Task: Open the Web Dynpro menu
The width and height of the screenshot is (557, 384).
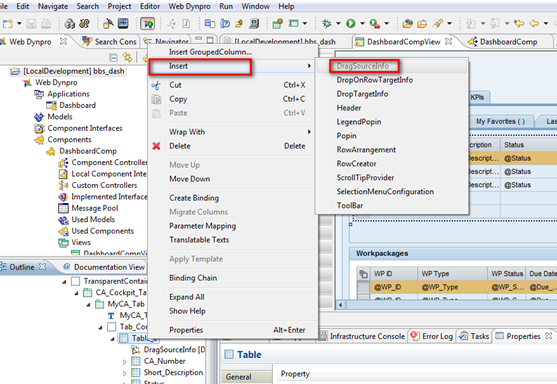Action: pyautogui.click(x=189, y=6)
